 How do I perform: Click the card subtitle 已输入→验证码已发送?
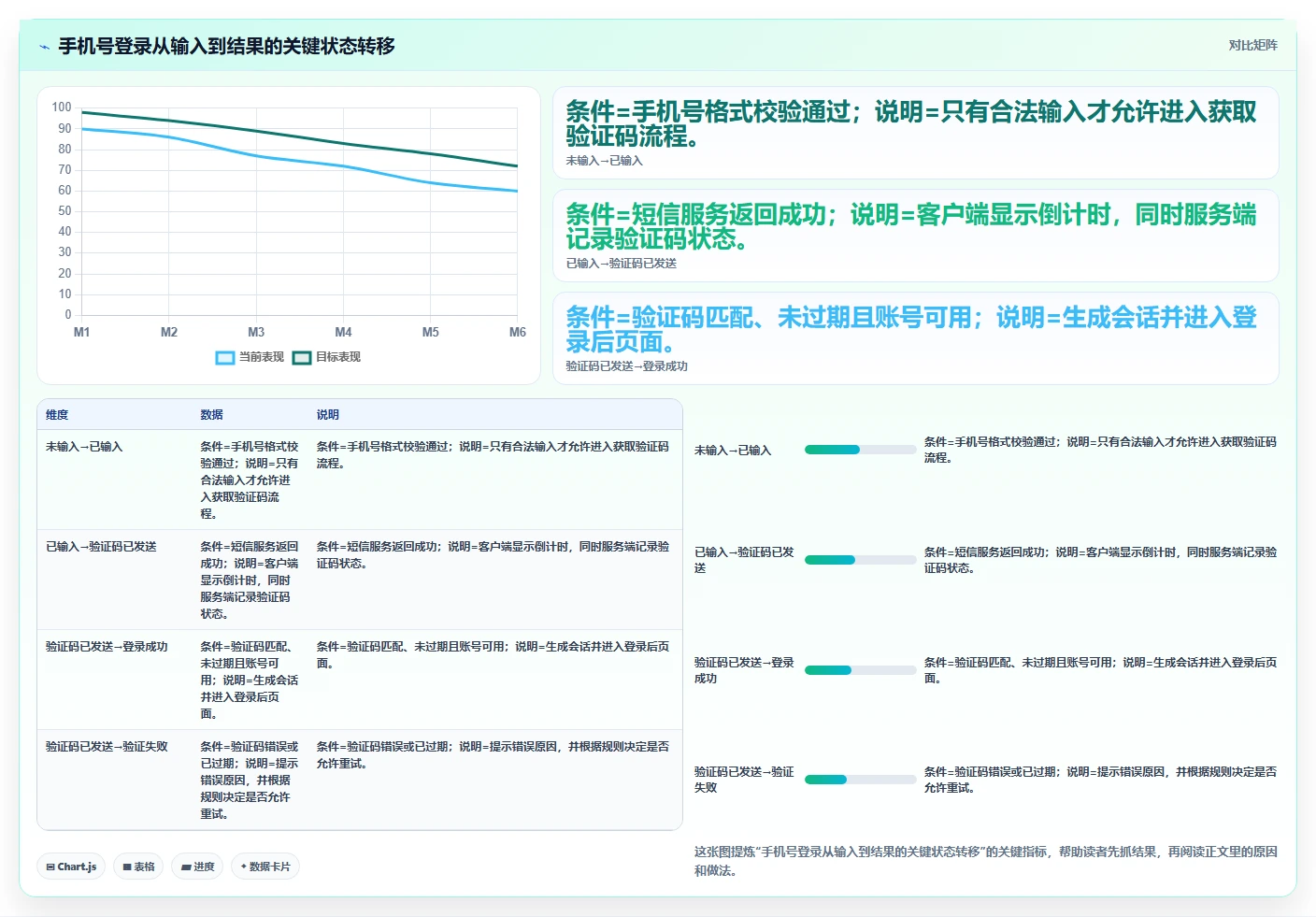[621, 264]
